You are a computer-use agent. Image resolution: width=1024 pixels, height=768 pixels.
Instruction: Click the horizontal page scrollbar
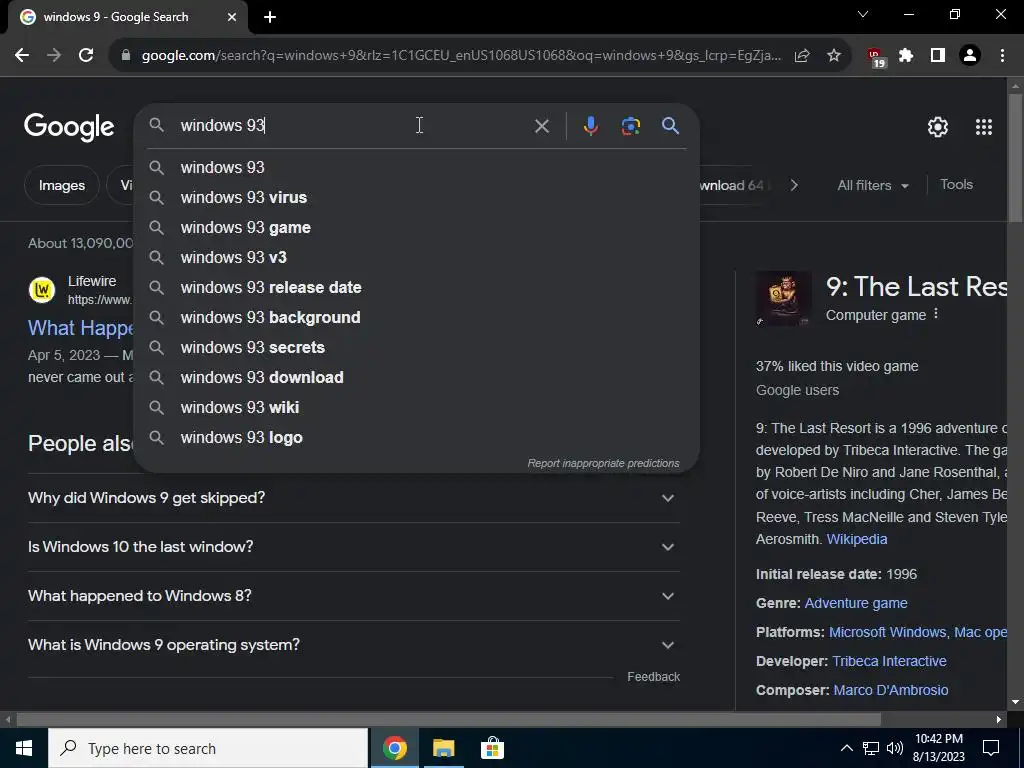pyautogui.click(x=448, y=720)
